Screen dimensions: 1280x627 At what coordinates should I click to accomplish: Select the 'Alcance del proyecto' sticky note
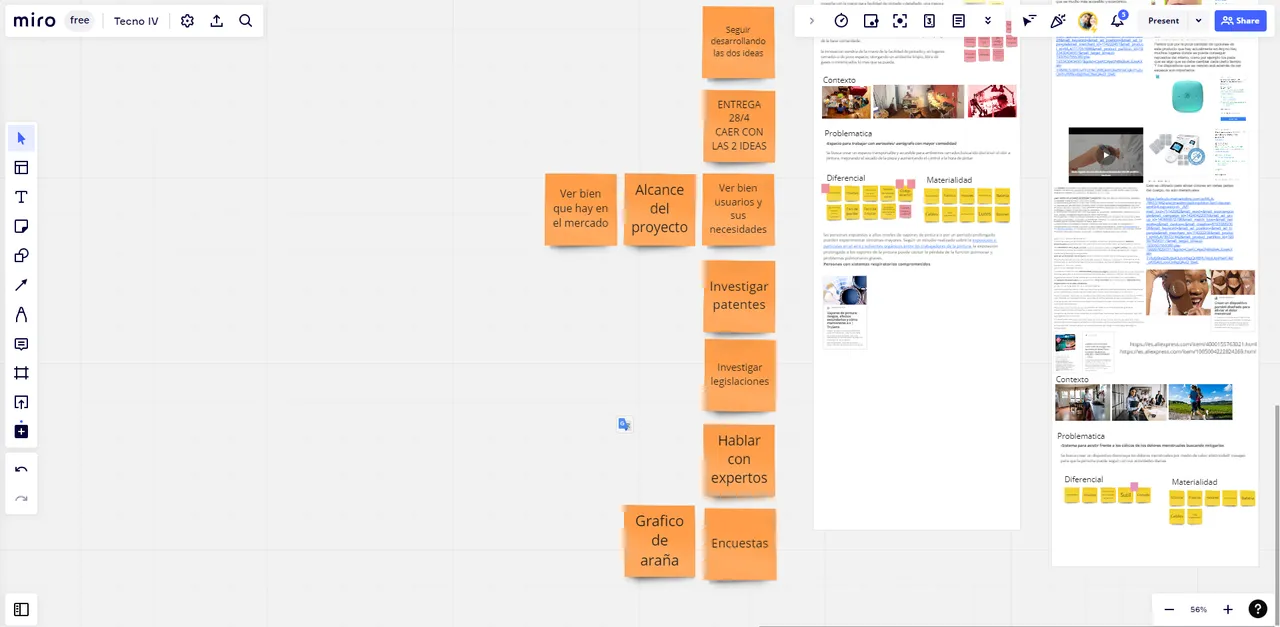point(659,209)
